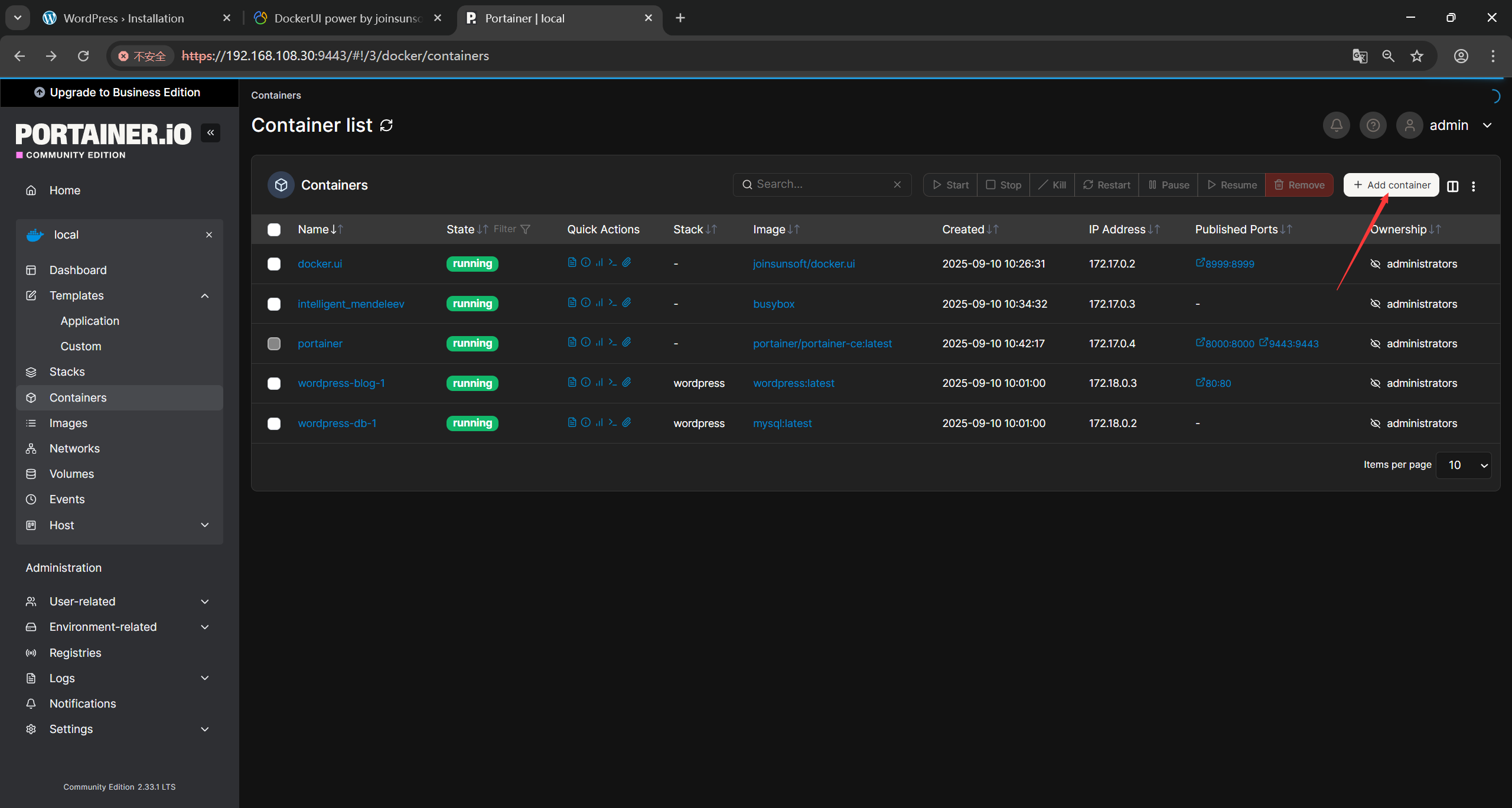Open inspect icon for docker.ui container
The image size is (1512, 808).
pyautogui.click(x=585, y=262)
